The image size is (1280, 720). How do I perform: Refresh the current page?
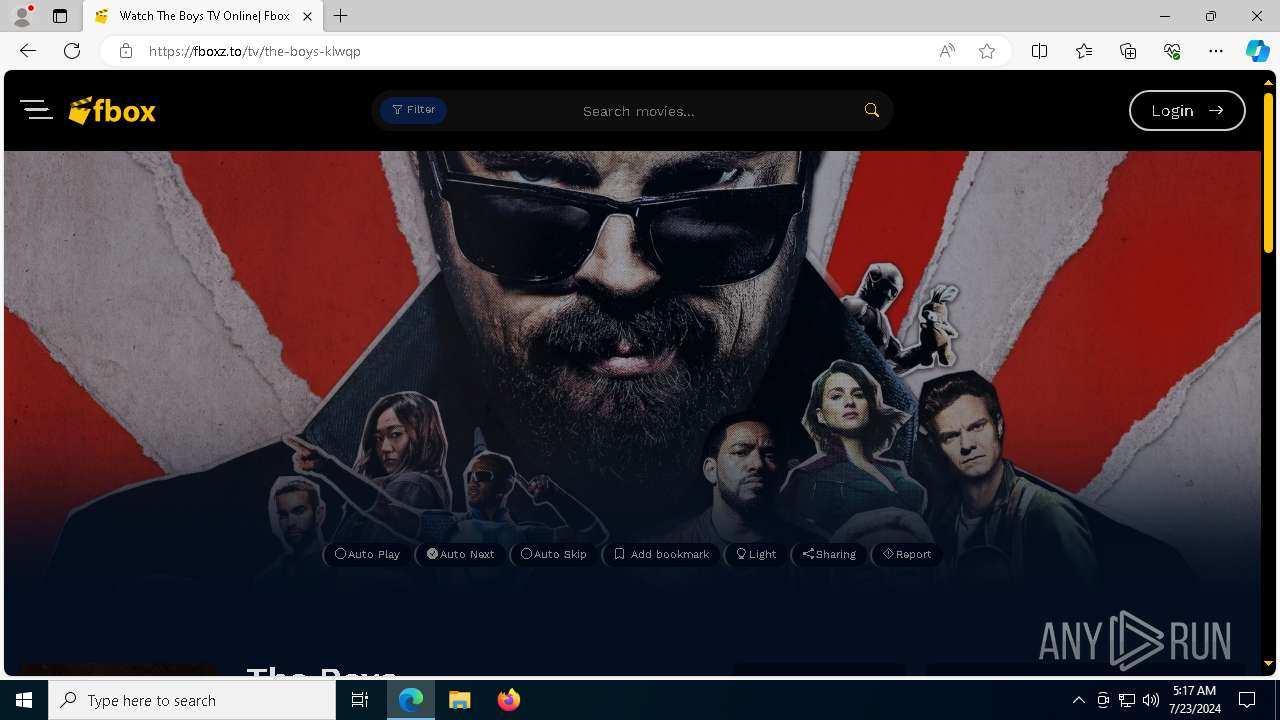[x=72, y=51]
